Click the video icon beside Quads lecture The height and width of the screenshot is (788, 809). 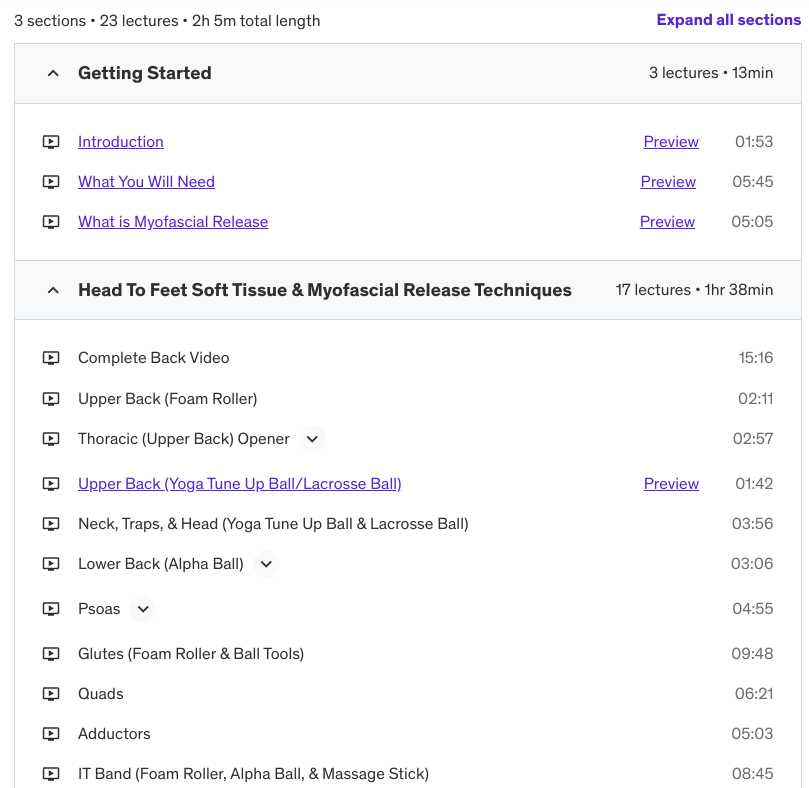click(x=51, y=694)
